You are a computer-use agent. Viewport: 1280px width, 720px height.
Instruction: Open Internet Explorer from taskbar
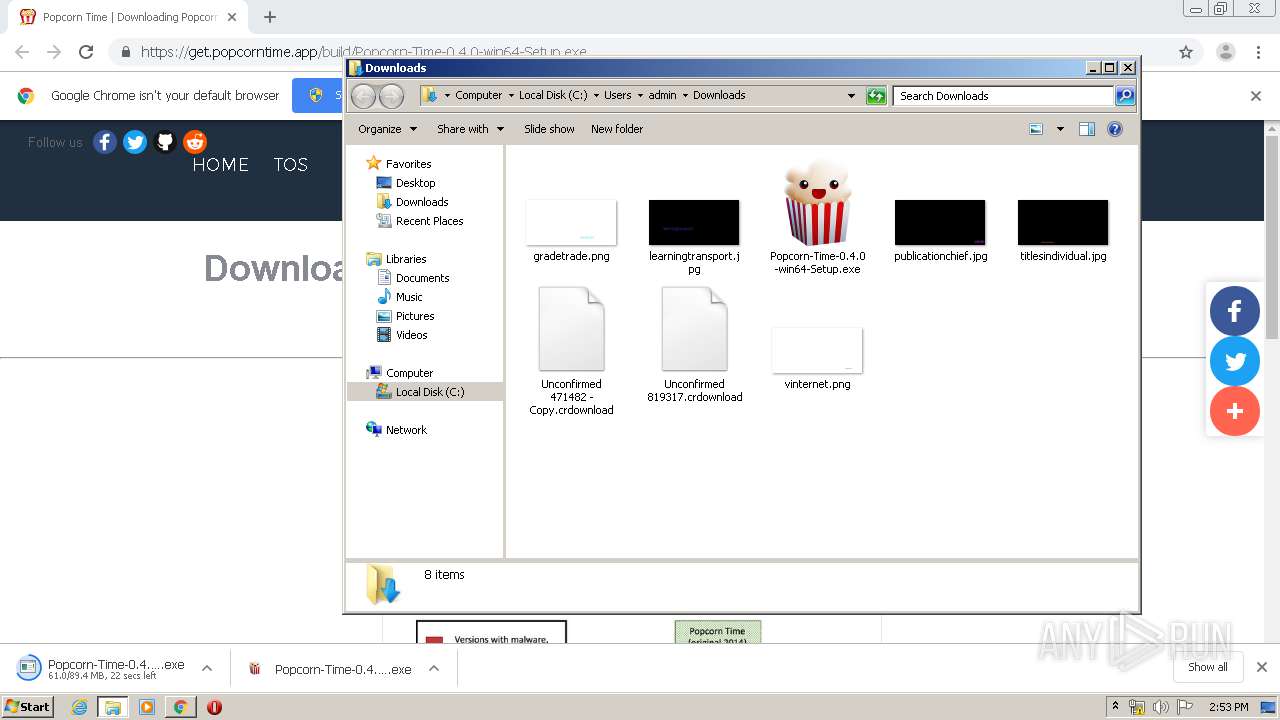(80, 707)
